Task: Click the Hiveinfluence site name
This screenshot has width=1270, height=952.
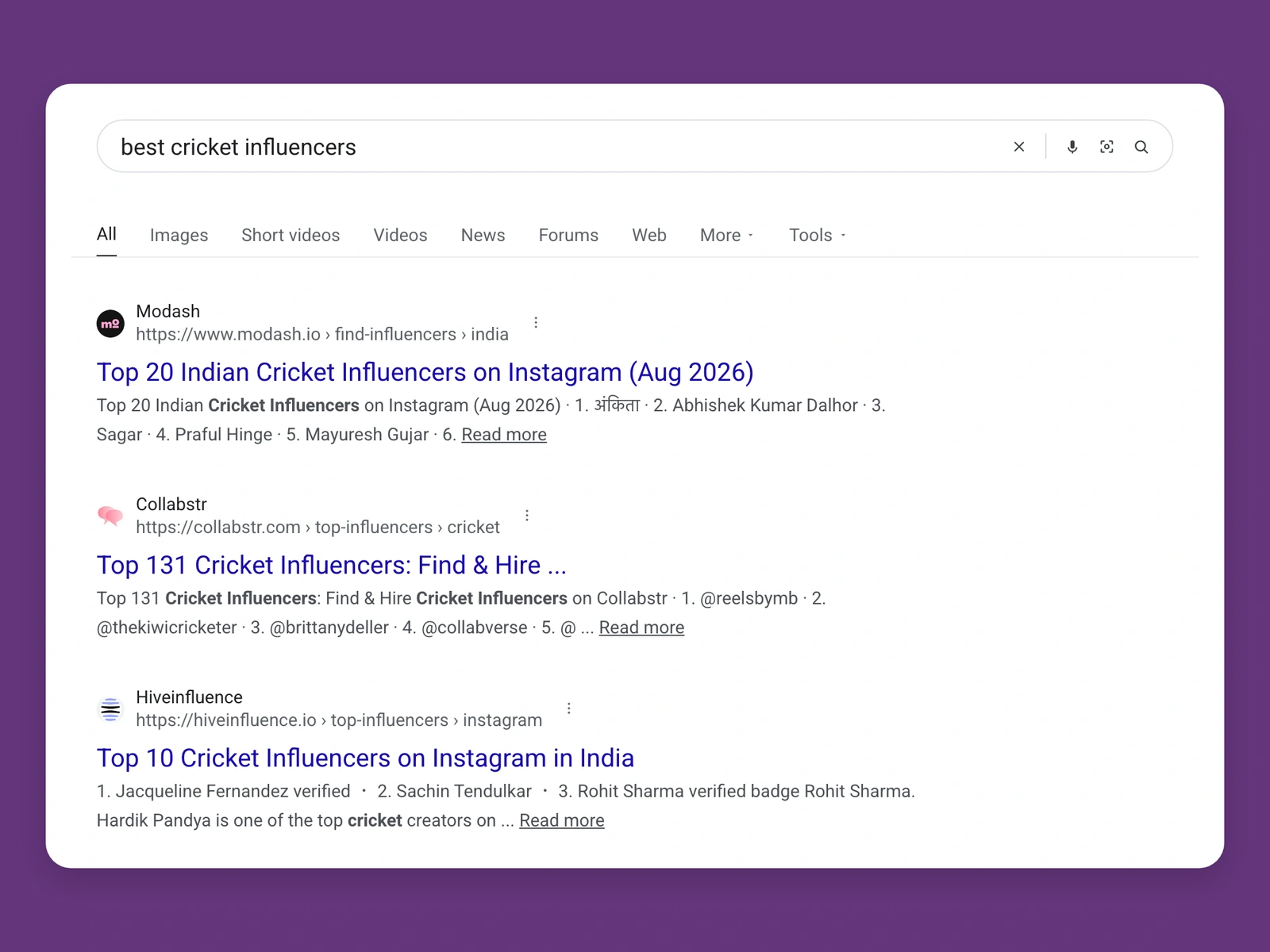Action: point(189,697)
